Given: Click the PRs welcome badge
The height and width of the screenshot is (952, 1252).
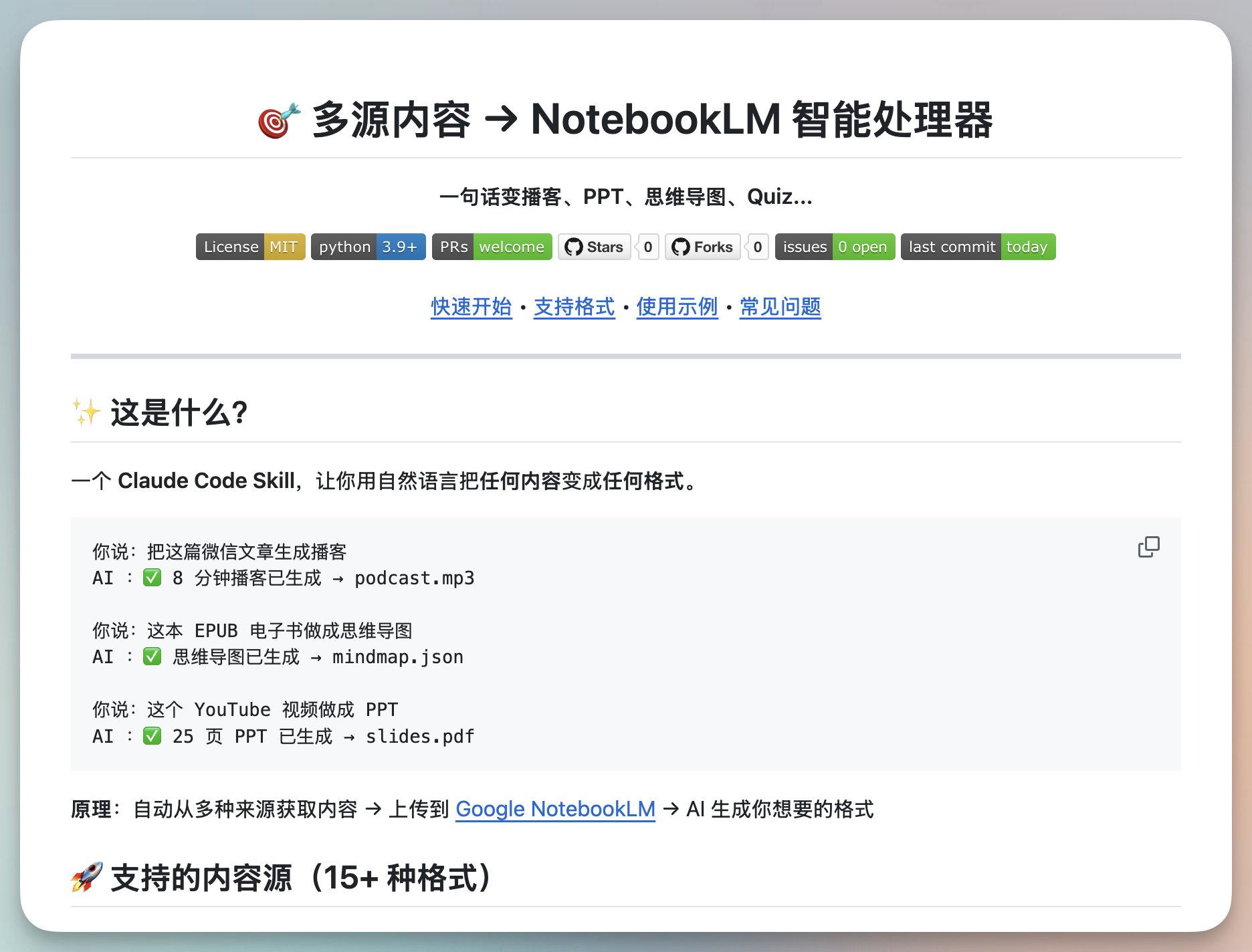Looking at the screenshot, I should tap(492, 247).
